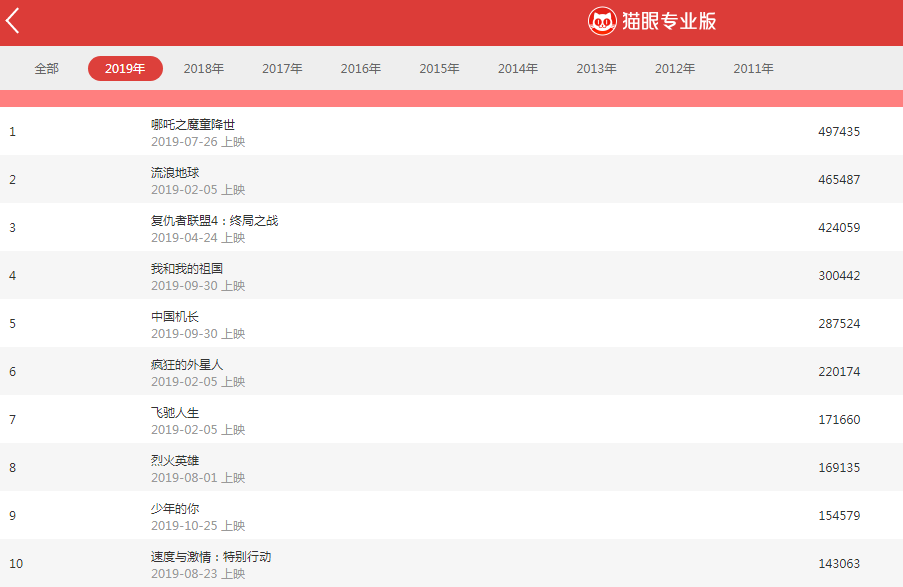Screen dimensions: 903x587
Task: Open movie 哪吒之魔童降世
Action: click(x=193, y=124)
